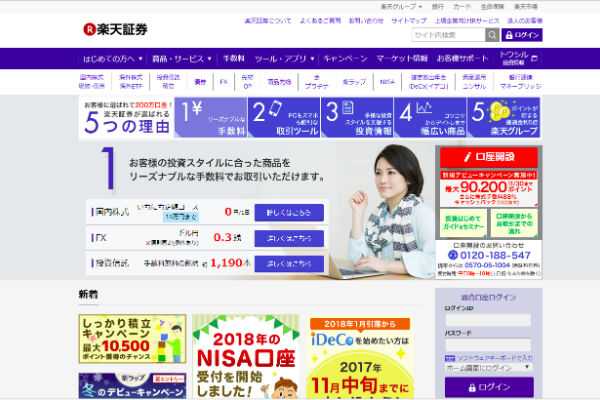Open reason 5 楽天グループ tile

click(504, 118)
